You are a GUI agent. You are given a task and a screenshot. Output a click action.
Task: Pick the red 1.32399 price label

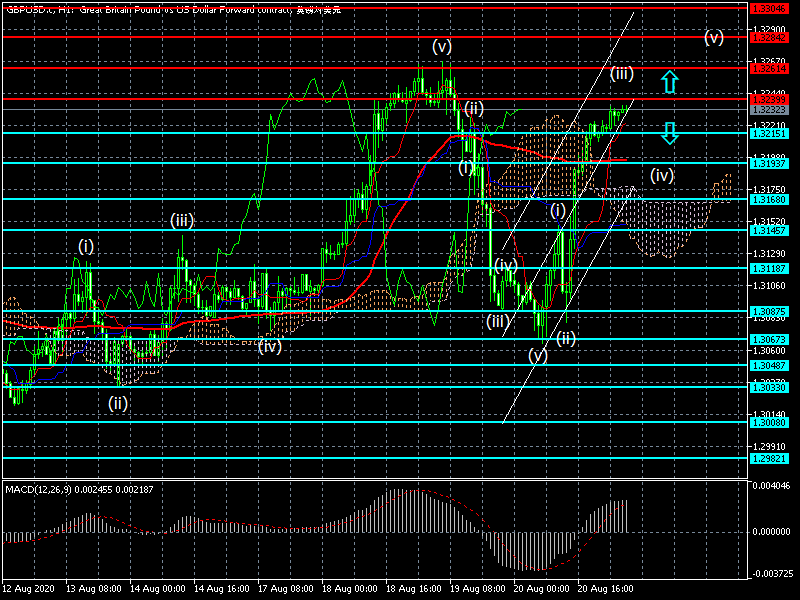pyautogui.click(x=768, y=99)
